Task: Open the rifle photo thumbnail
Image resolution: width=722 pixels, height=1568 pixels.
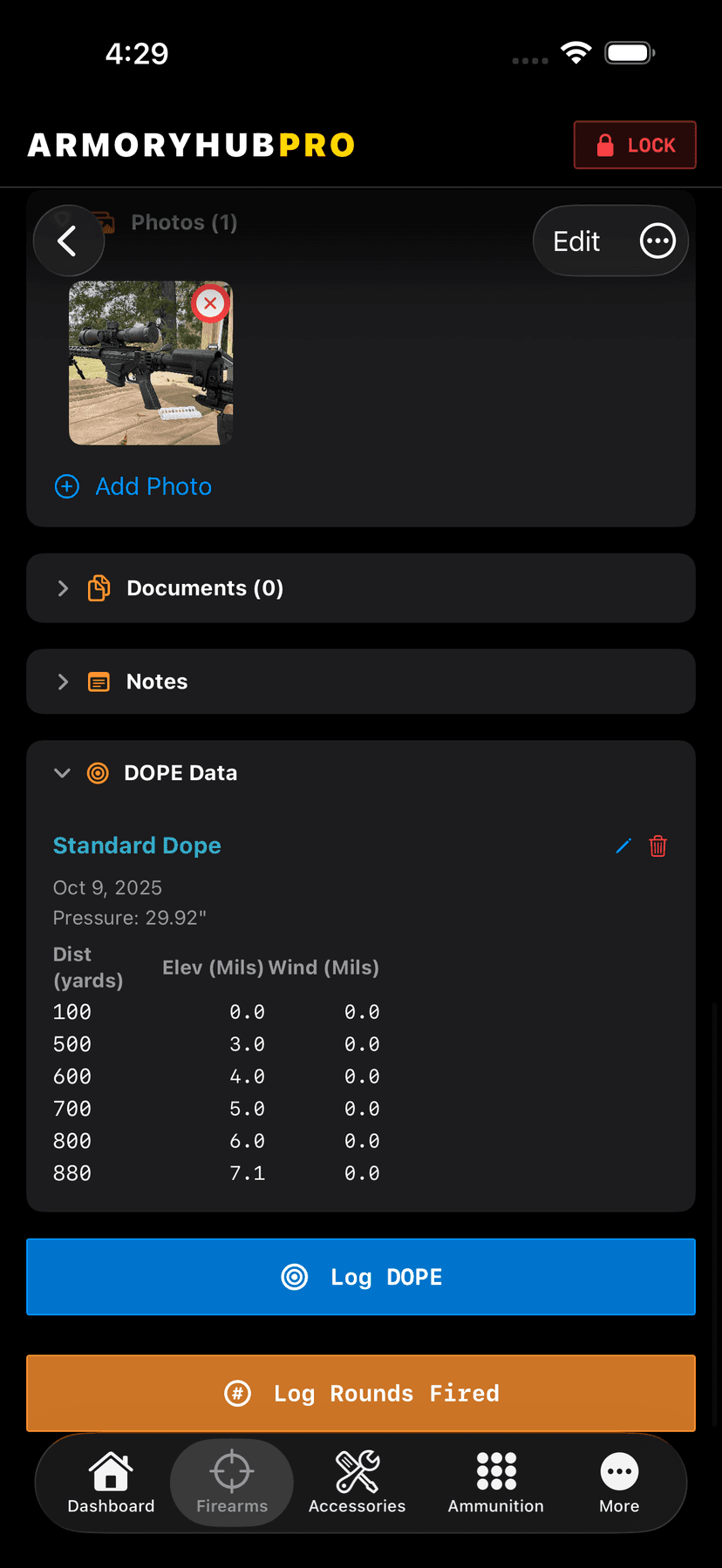Action: click(x=140, y=375)
